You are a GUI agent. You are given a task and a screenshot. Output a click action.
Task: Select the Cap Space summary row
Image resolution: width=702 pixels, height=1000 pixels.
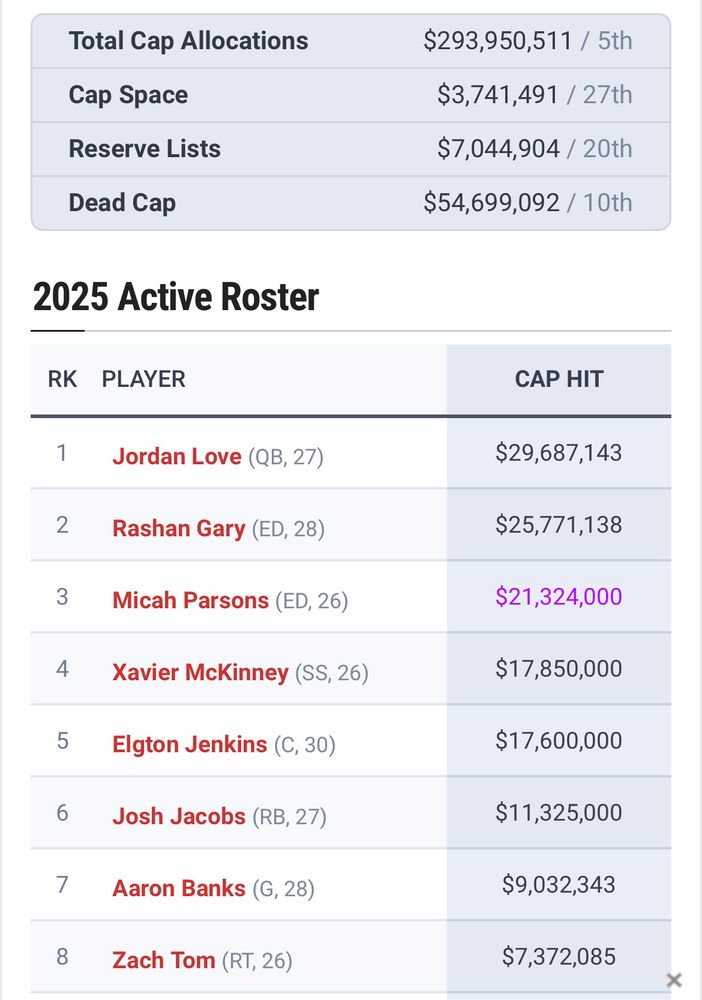(x=351, y=95)
